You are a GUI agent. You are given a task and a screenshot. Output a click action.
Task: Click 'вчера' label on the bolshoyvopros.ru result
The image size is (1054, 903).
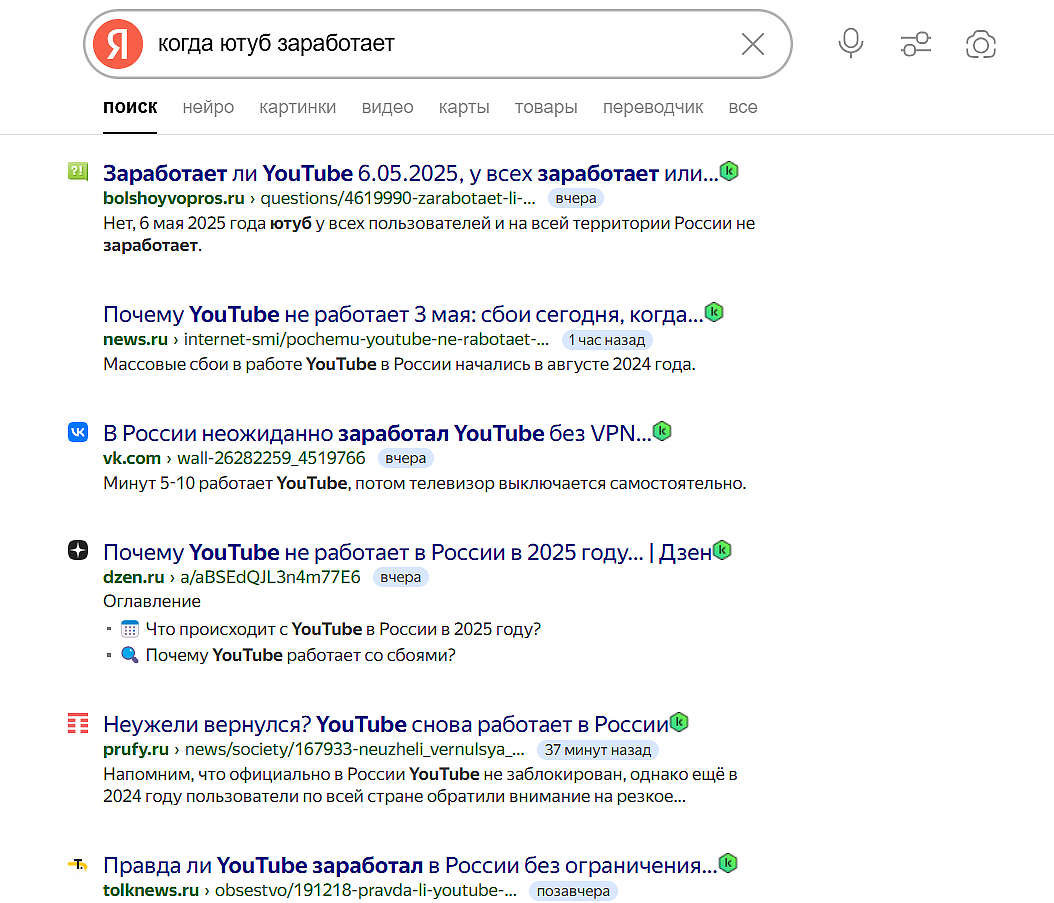pos(576,199)
